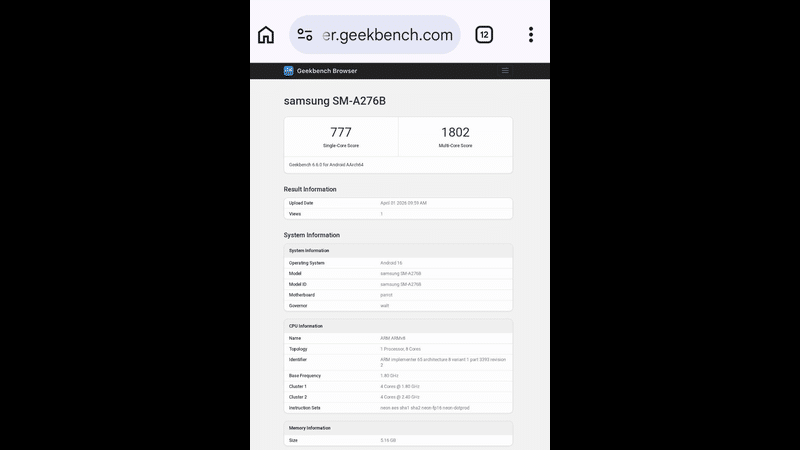Click the 'Upload Date' row label
The height and width of the screenshot is (450, 800).
pyautogui.click(x=301, y=203)
